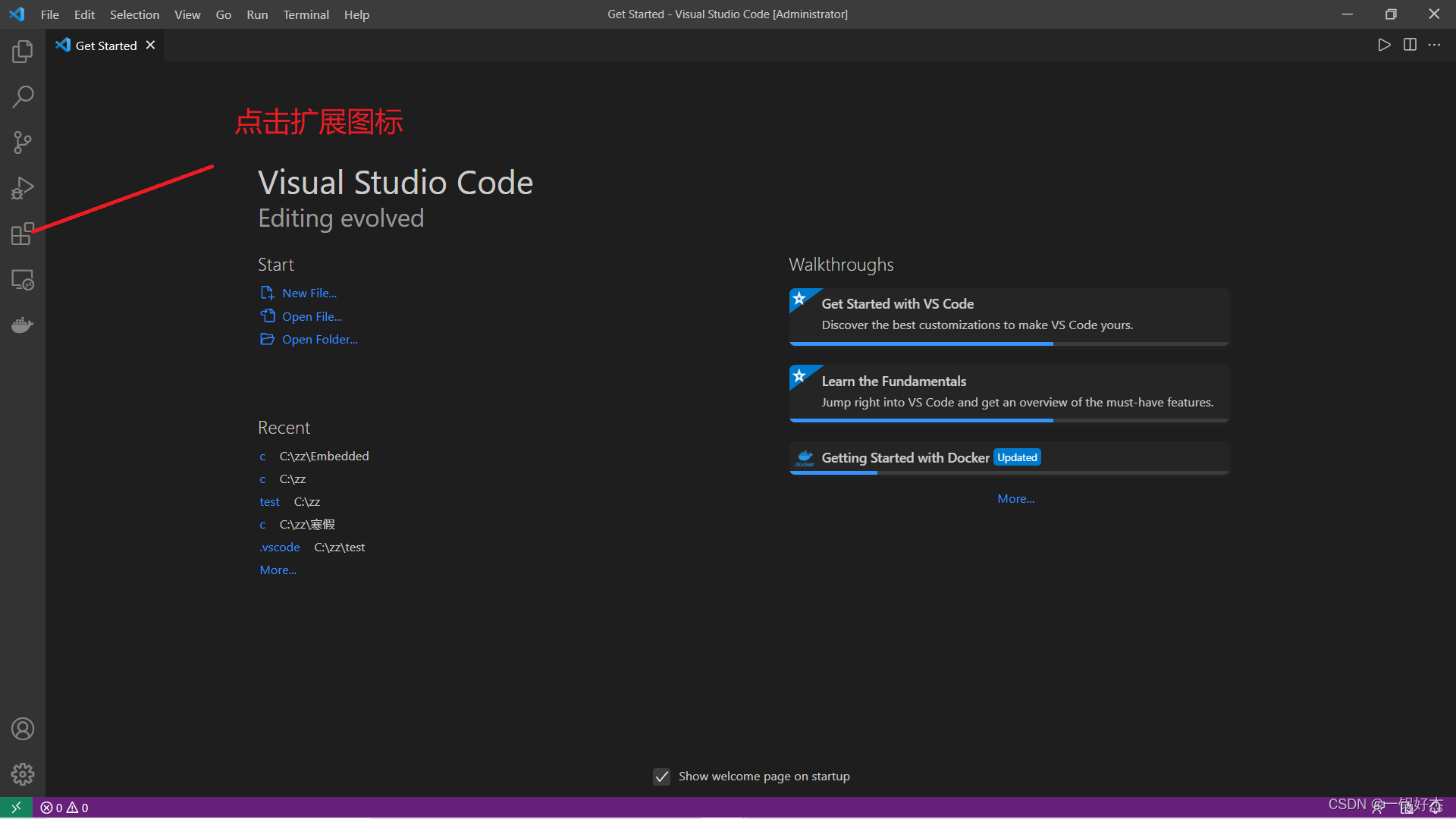Click the star badge on Learn Fundamentals card

[799, 375]
